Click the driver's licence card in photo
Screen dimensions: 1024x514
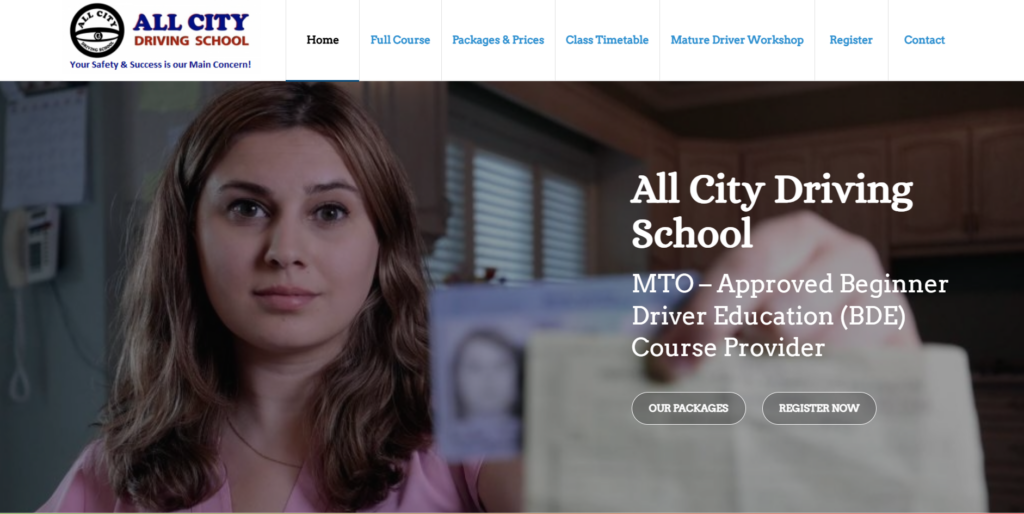(480, 370)
